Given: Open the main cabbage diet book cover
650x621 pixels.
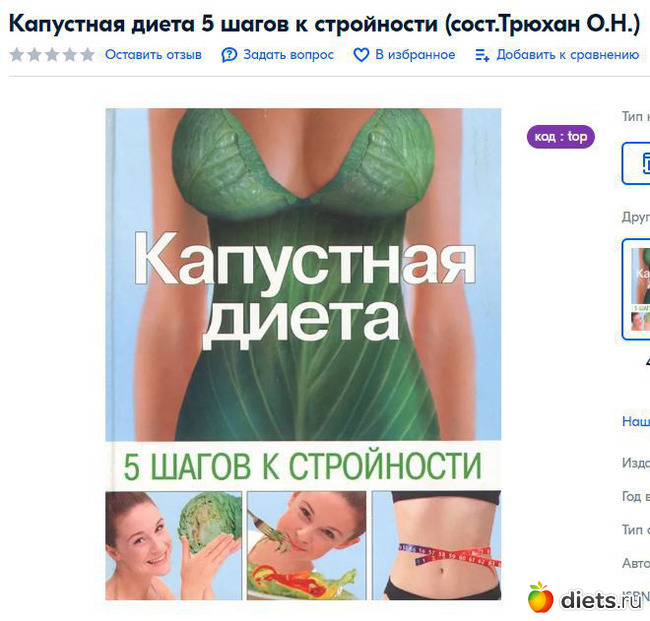Looking at the screenshot, I should pos(303,354).
